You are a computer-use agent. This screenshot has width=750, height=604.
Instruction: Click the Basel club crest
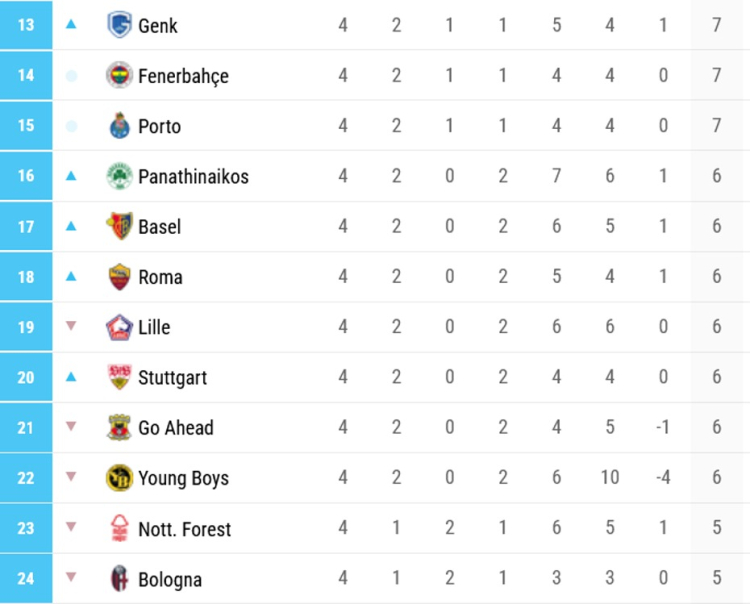tap(119, 226)
